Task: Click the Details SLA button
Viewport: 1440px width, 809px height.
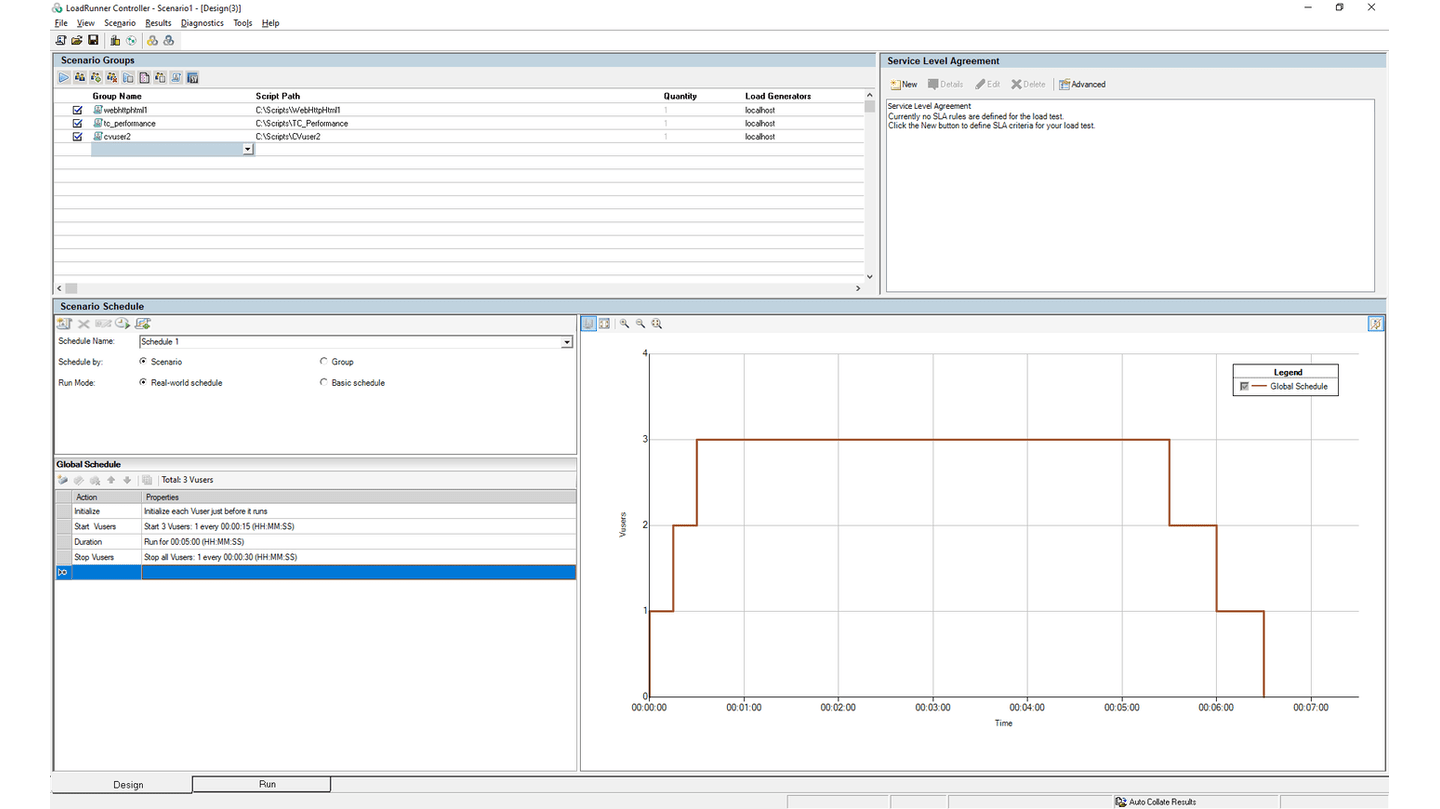Action: (945, 84)
